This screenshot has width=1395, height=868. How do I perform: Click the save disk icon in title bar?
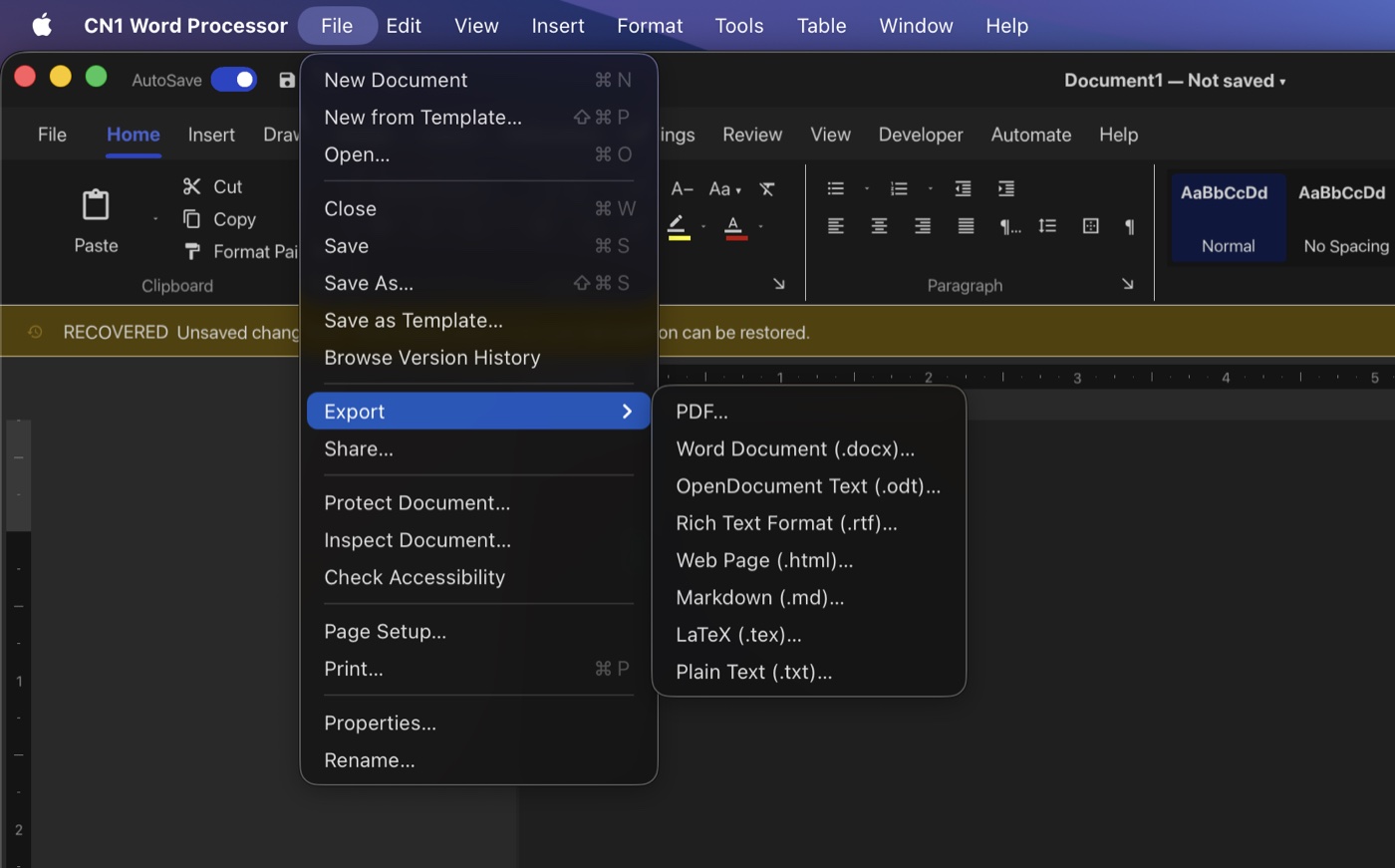pyautogui.click(x=287, y=81)
